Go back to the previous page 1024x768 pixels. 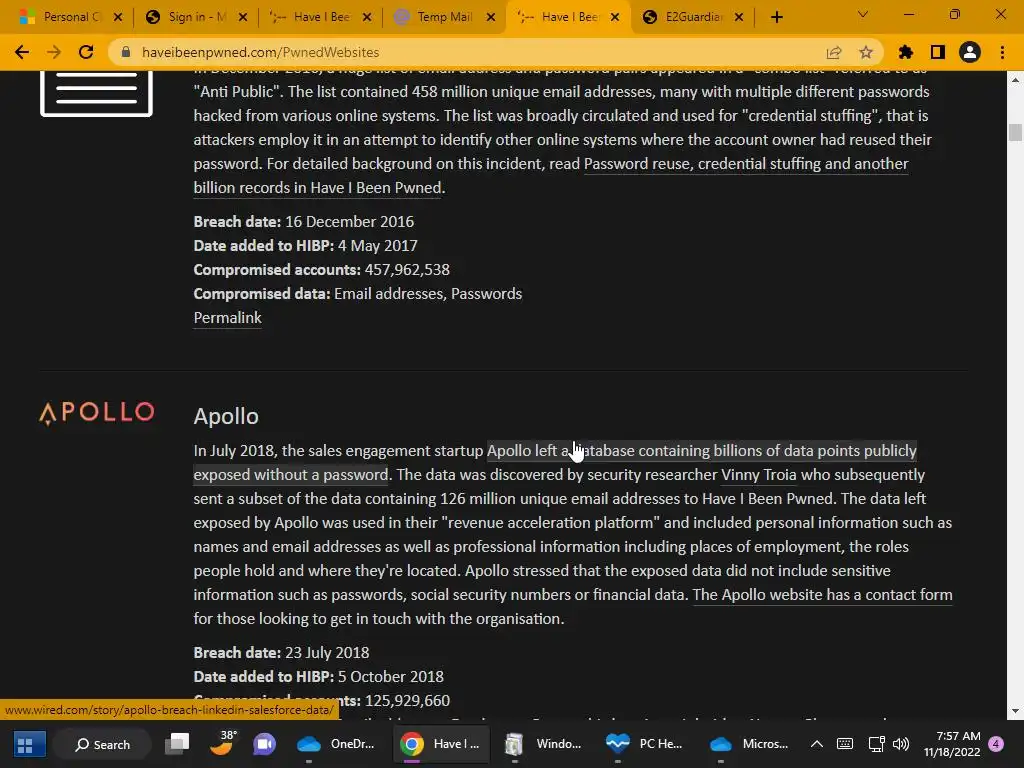click(22, 52)
